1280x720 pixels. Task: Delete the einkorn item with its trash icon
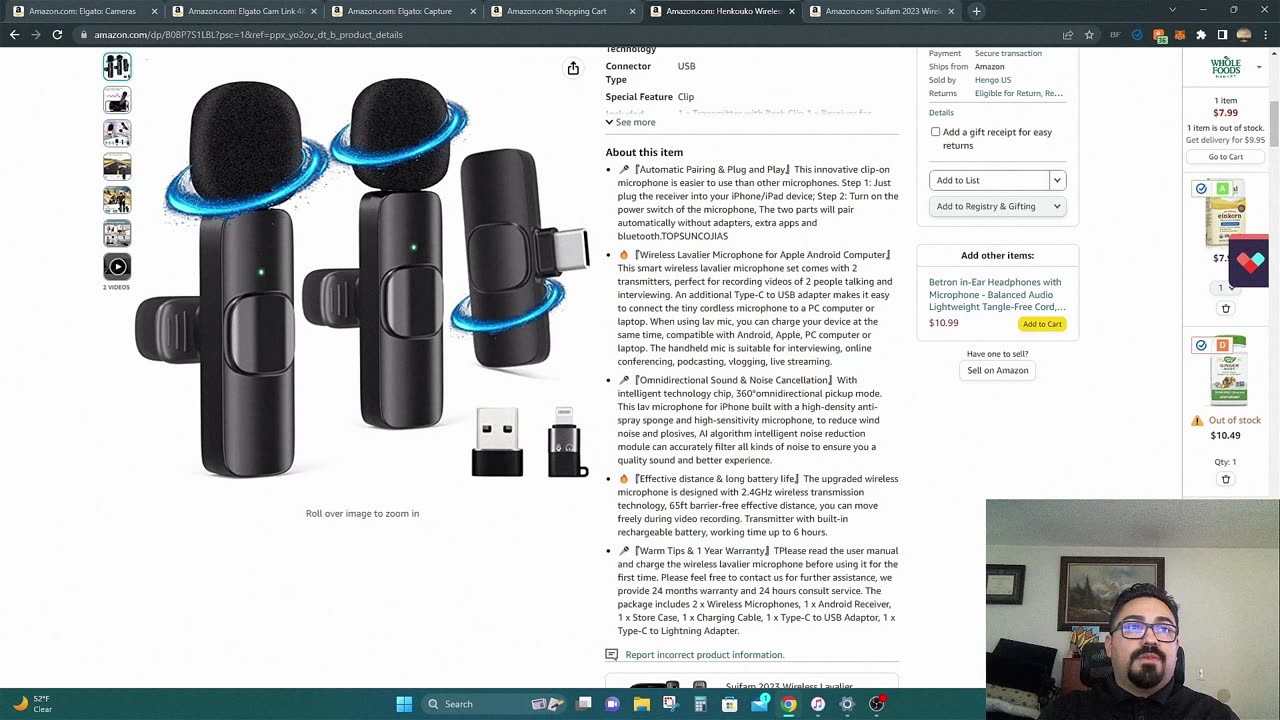click(1226, 308)
